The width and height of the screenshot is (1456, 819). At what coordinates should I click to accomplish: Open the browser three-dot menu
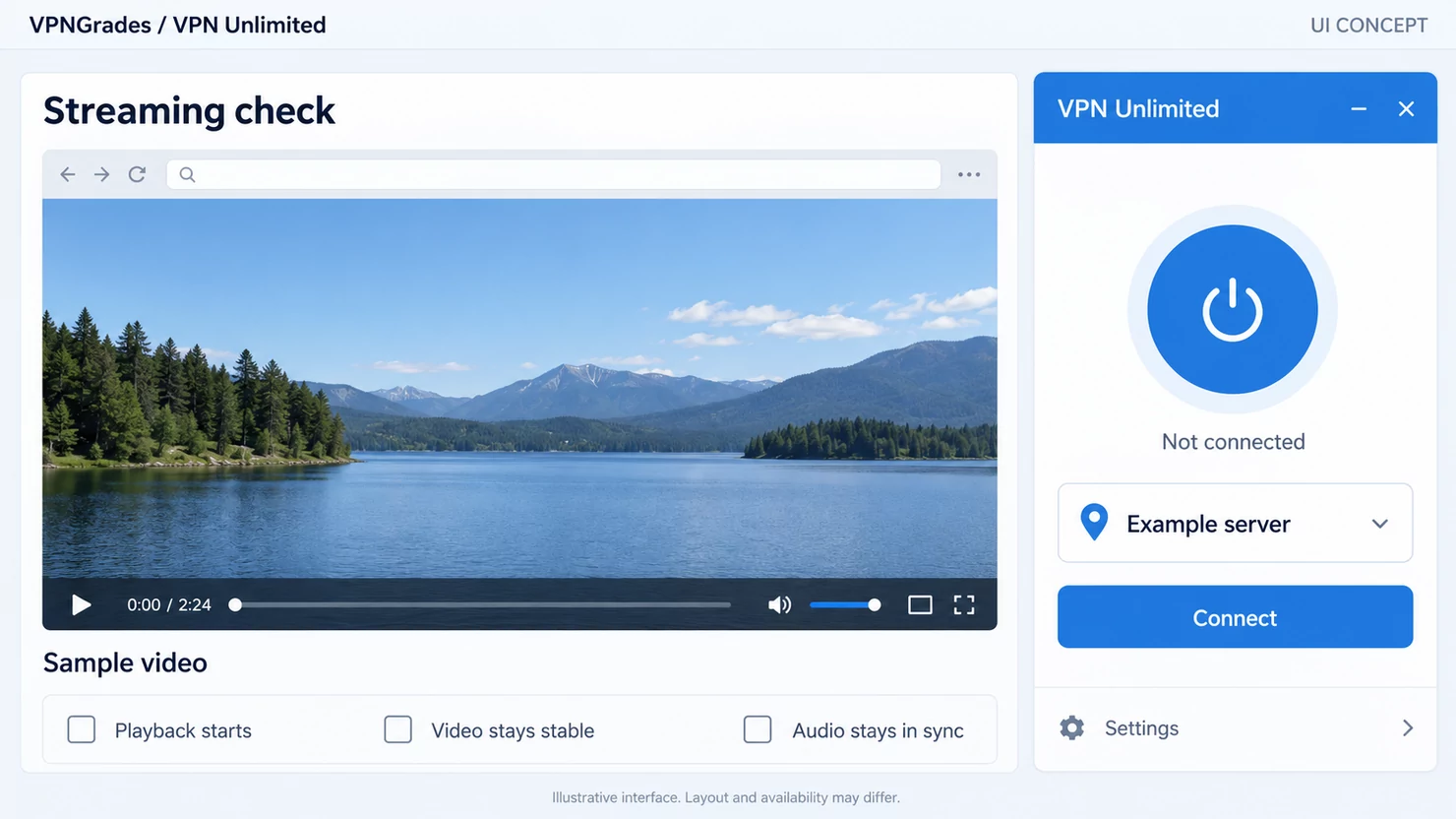click(969, 174)
